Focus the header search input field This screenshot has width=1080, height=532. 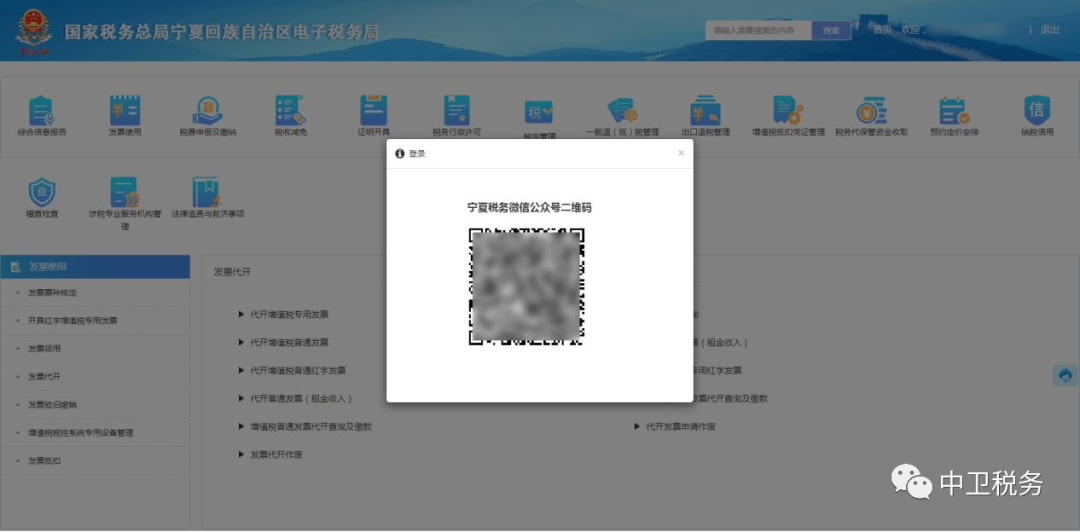pyautogui.click(x=758, y=30)
